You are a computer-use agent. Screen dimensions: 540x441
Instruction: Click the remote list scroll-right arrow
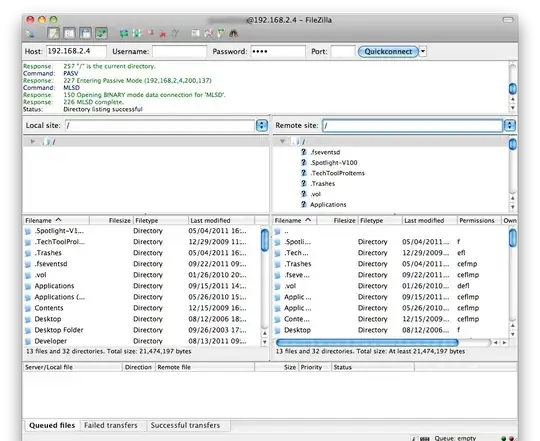pyautogui.click(x=504, y=343)
